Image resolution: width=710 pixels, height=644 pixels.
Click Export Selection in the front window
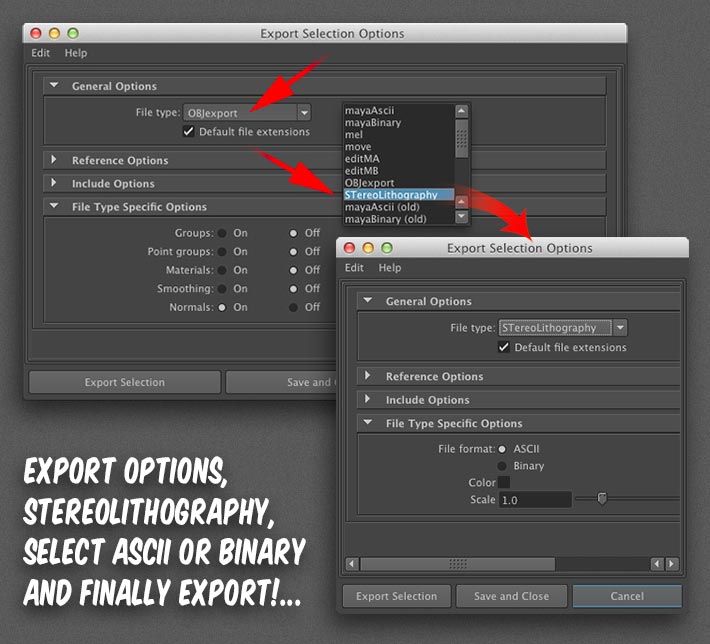397,596
